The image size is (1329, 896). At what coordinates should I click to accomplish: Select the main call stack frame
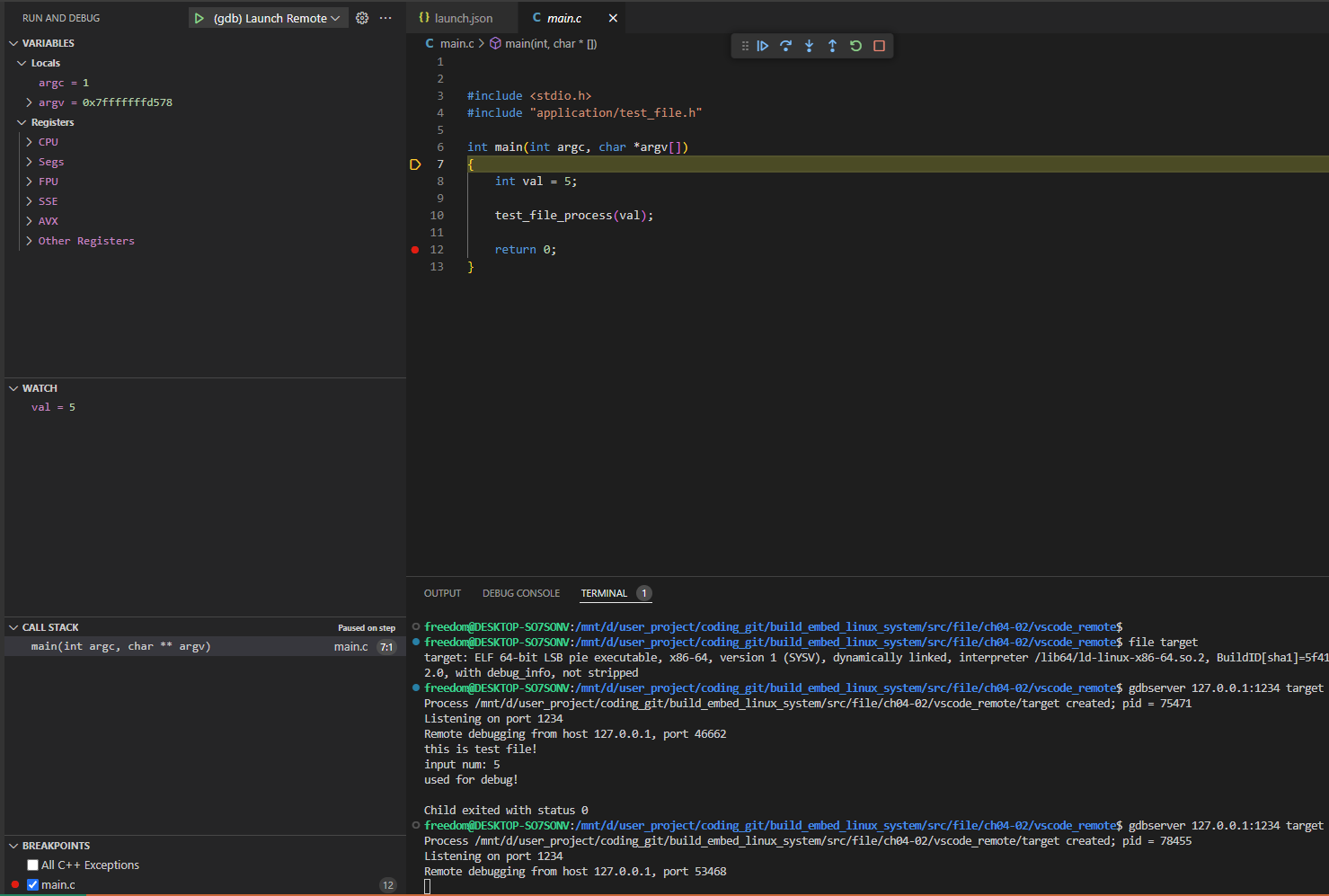point(205,646)
